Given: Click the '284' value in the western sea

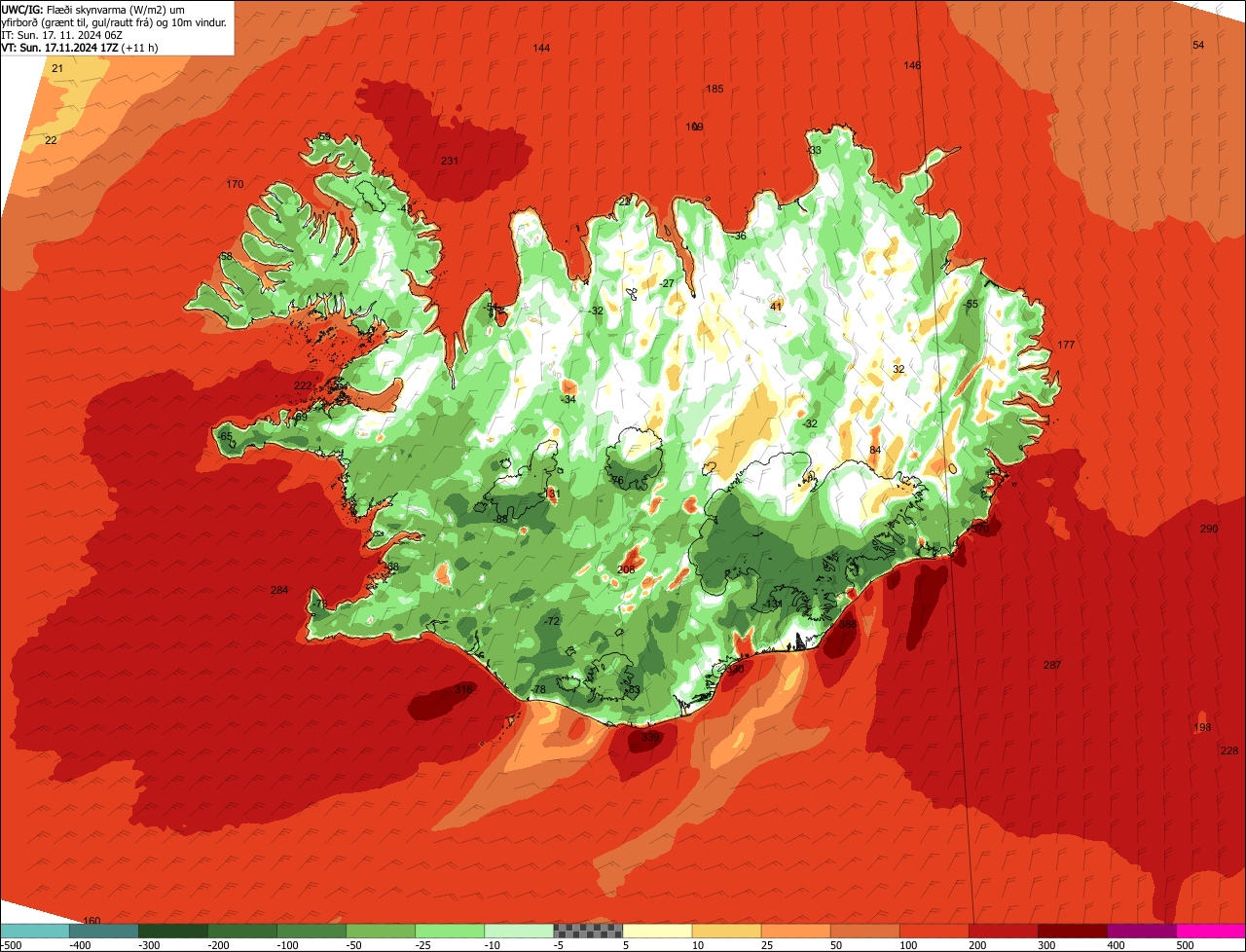Looking at the screenshot, I should (x=279, y=590).
